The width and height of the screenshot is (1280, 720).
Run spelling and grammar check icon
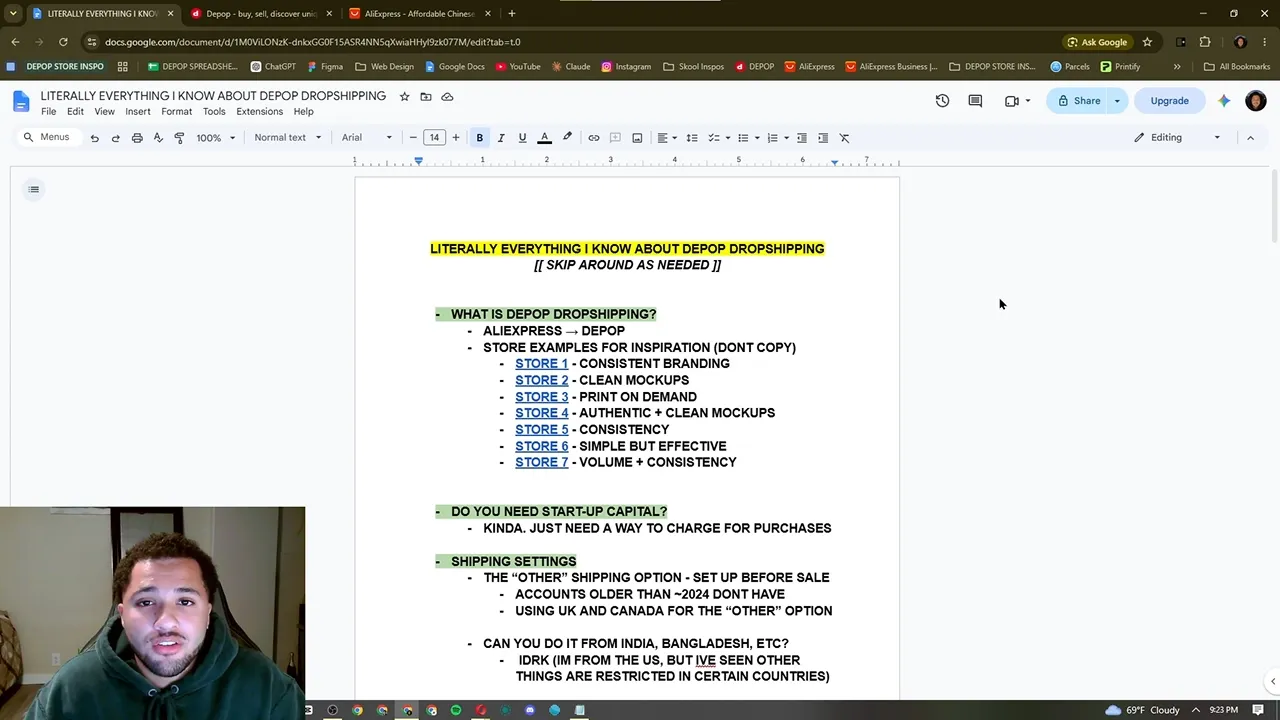pyautogui.click(x=158, y=138)
